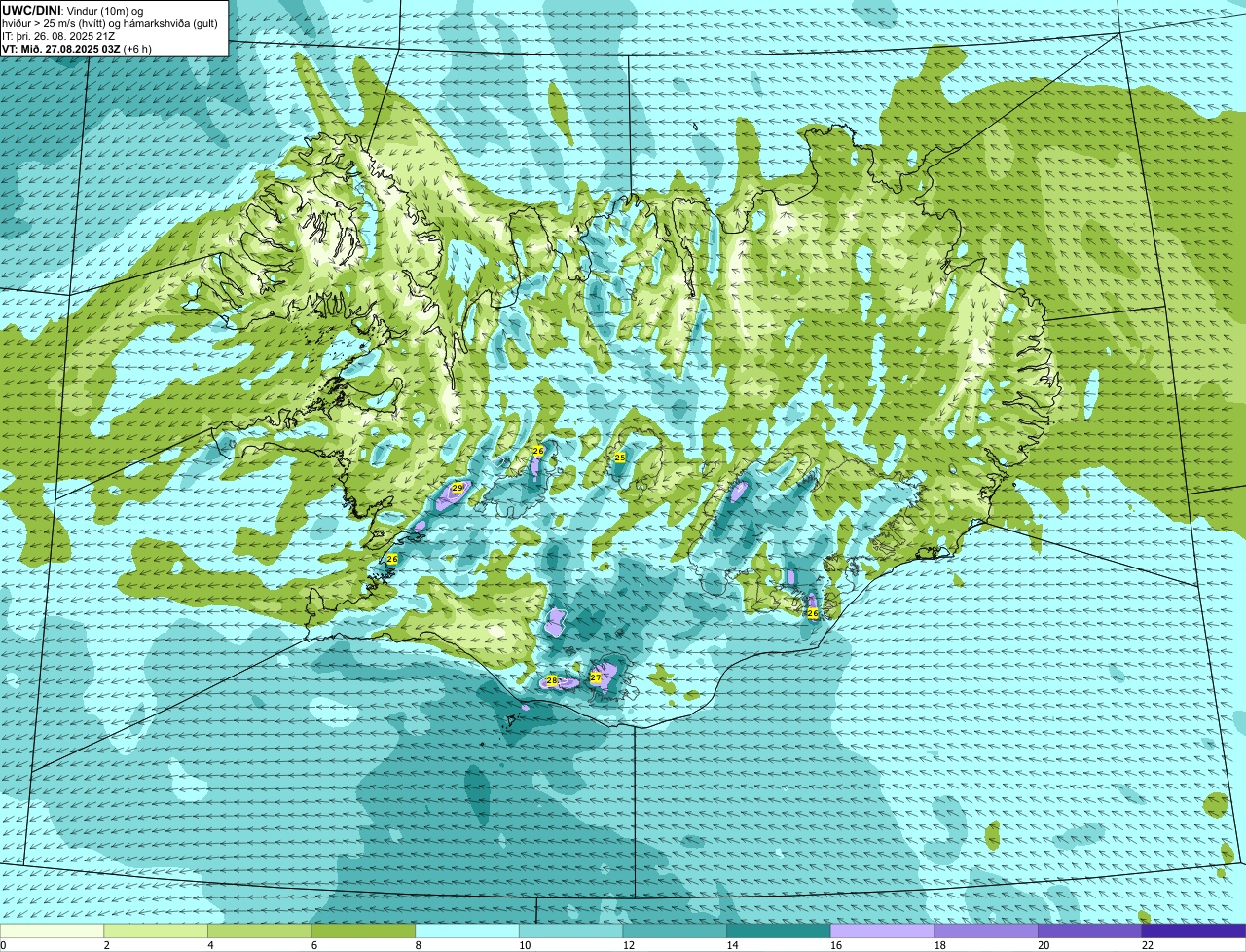The image size is (1246, 952).
Task: Select the 18–20 m/s purple legend swatch
Action: pyautogui.click(x=986, y=932)
